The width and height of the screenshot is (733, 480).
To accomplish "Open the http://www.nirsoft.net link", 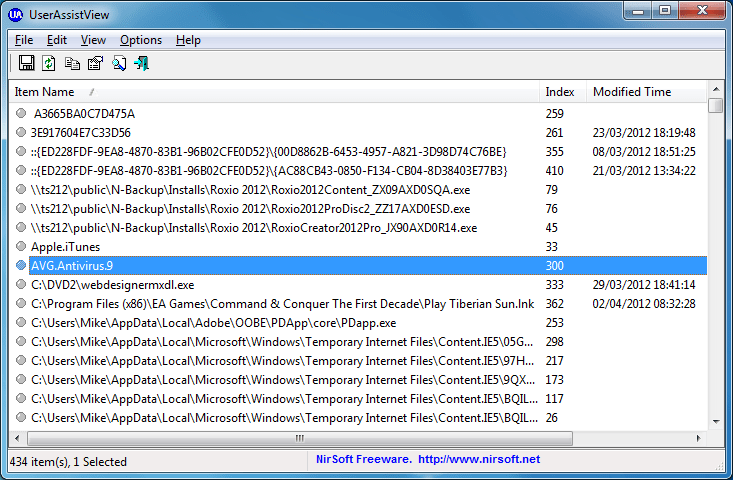I will click(479, 459).
